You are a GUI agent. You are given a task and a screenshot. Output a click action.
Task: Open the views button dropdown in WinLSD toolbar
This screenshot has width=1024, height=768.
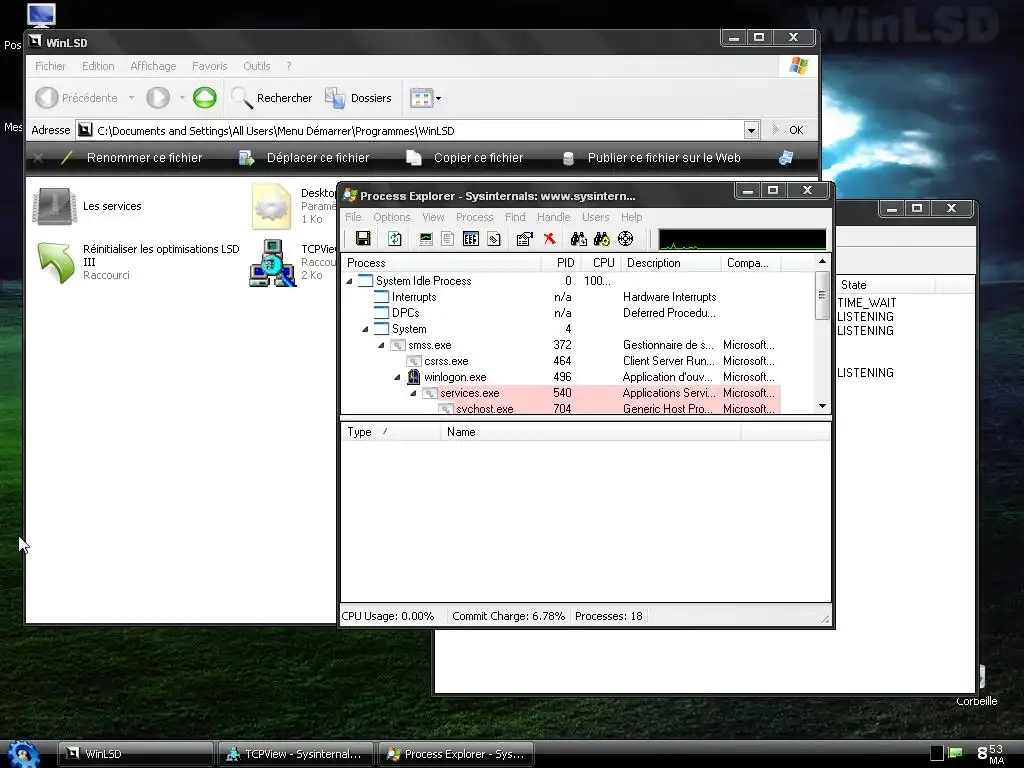point(438,99)
